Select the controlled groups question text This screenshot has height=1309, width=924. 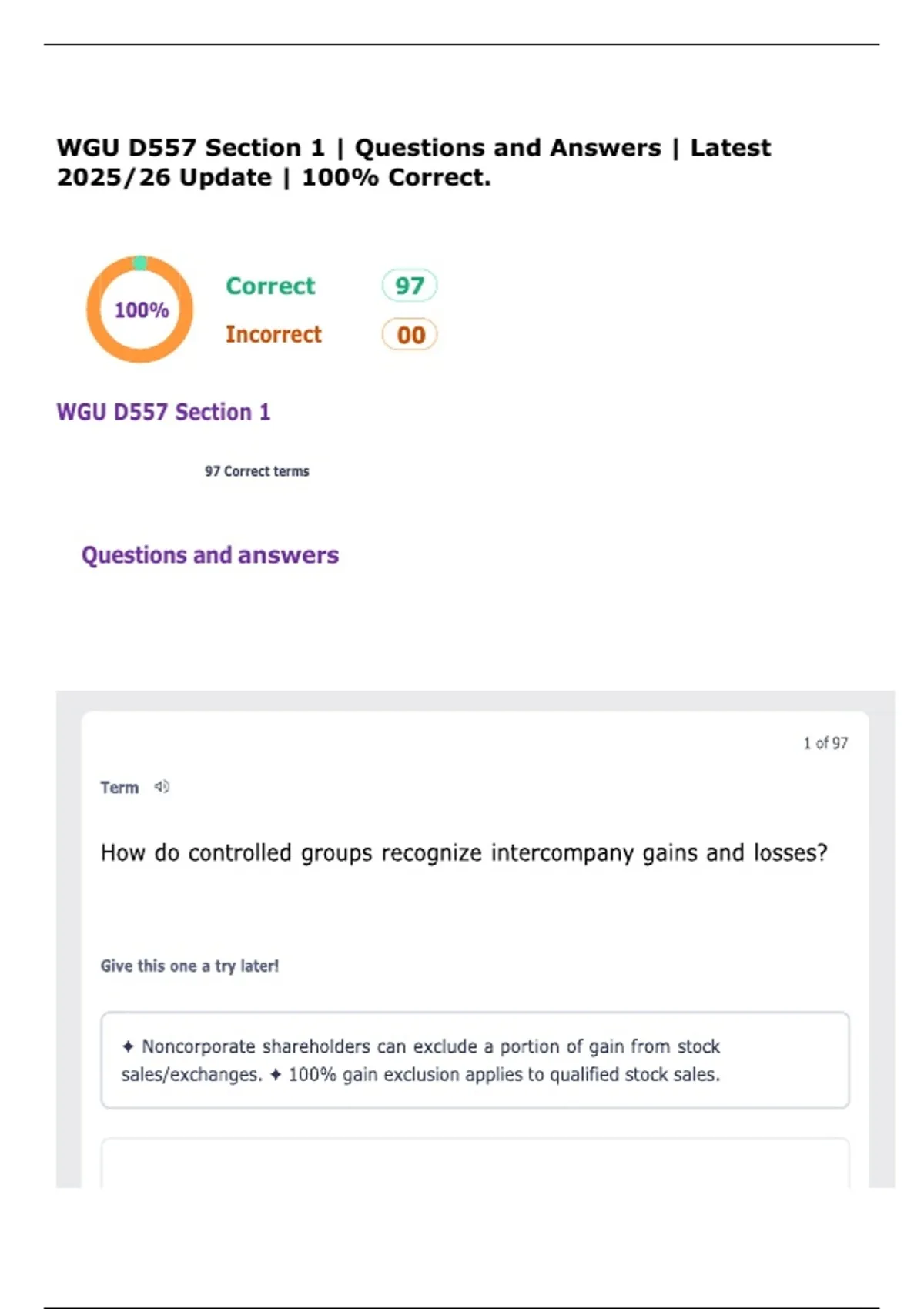(x=464, y=853)
